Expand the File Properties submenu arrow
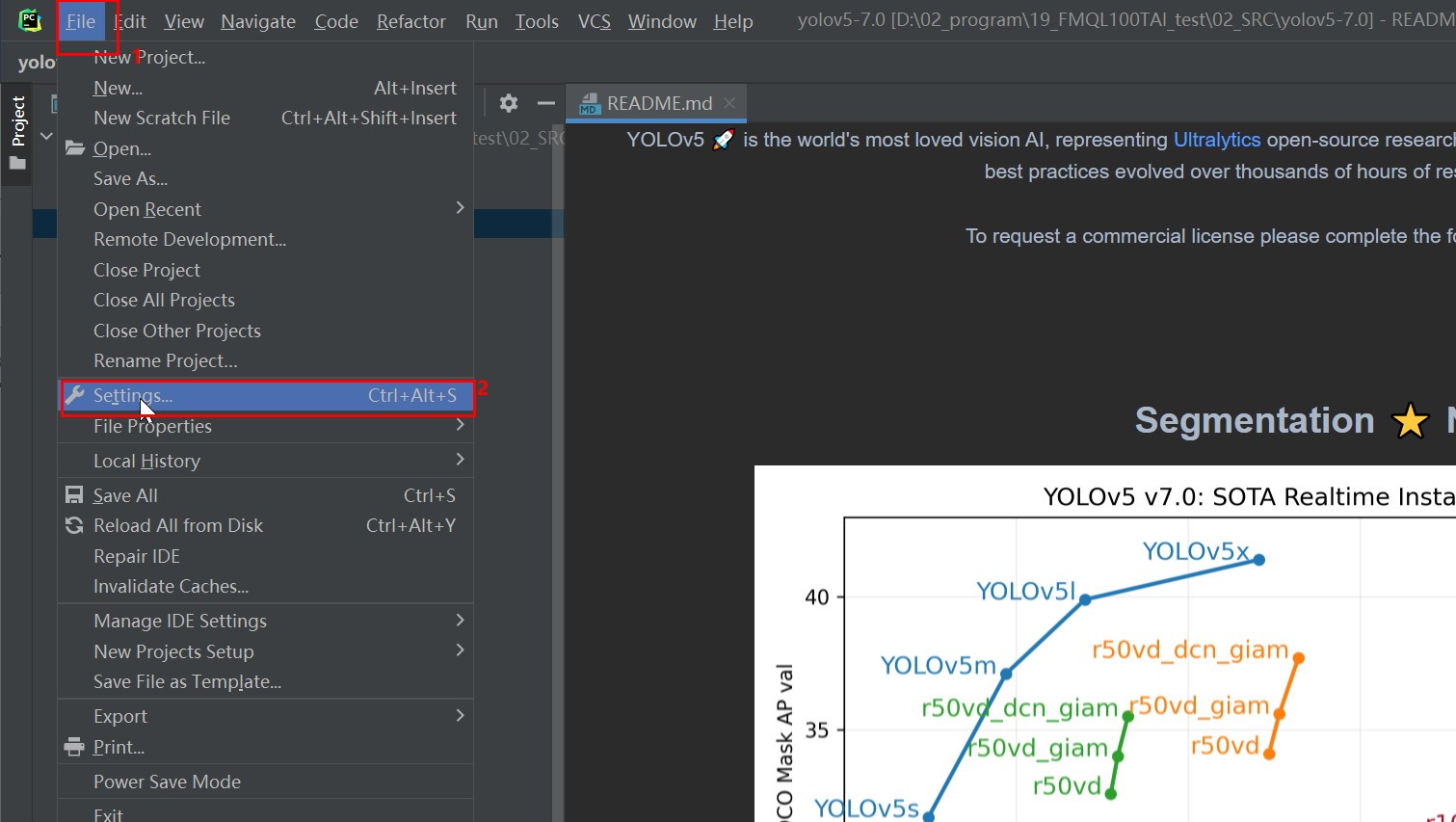 pyautogui.click(x=460, y=425)
